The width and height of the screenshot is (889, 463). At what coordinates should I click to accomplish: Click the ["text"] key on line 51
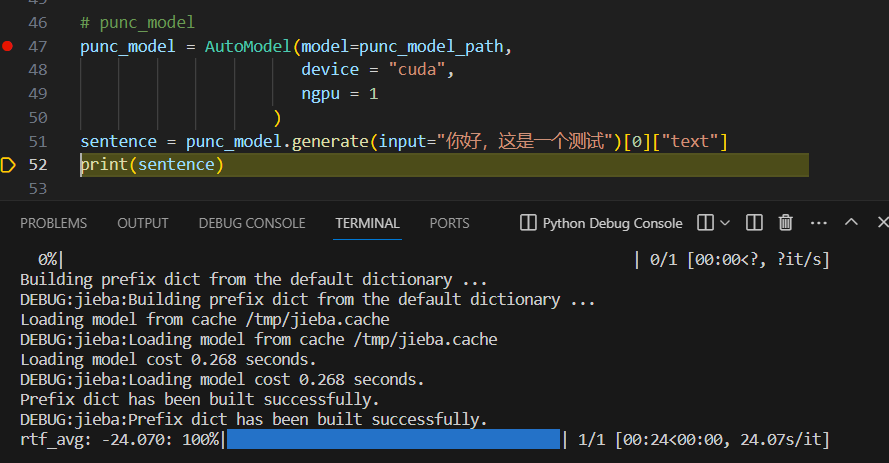coord(690,141)
